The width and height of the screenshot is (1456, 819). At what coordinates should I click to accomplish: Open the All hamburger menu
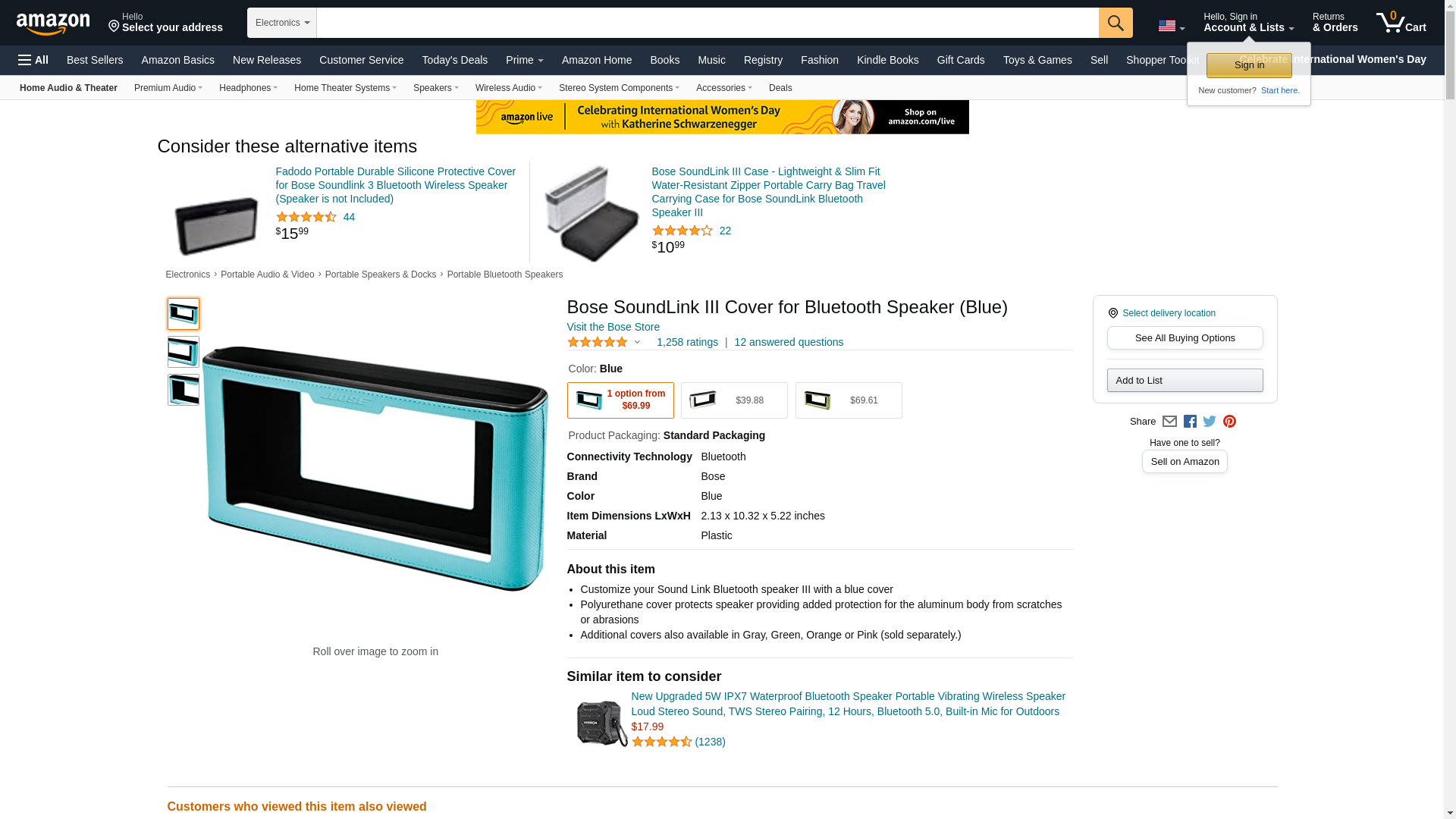33,60
